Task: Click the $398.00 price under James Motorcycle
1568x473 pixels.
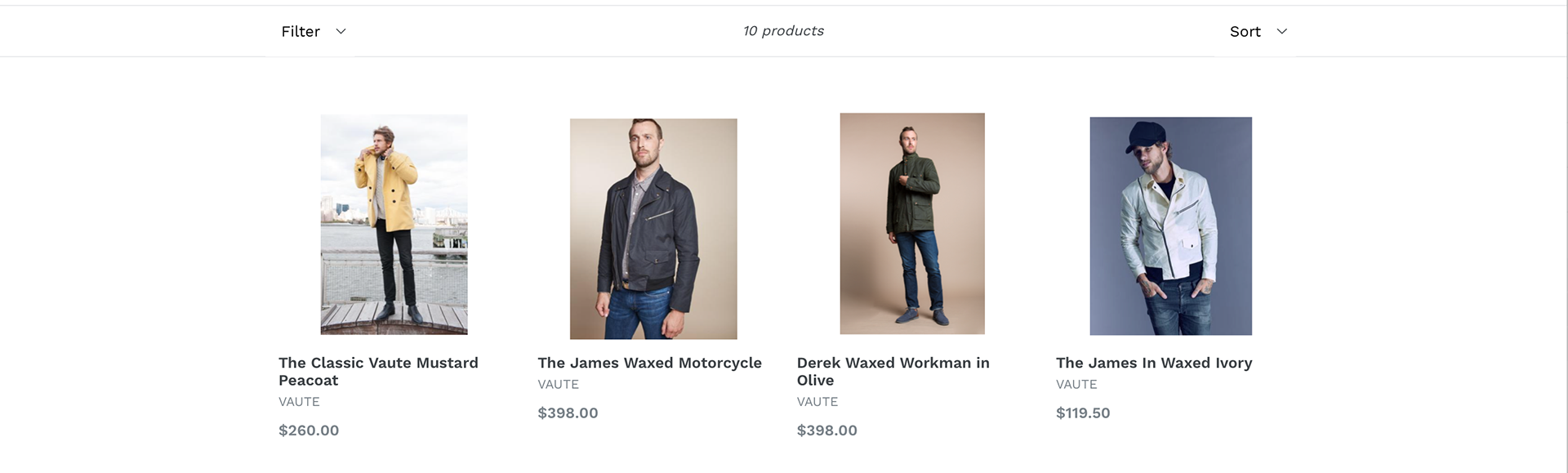Action: pos(568,413)
